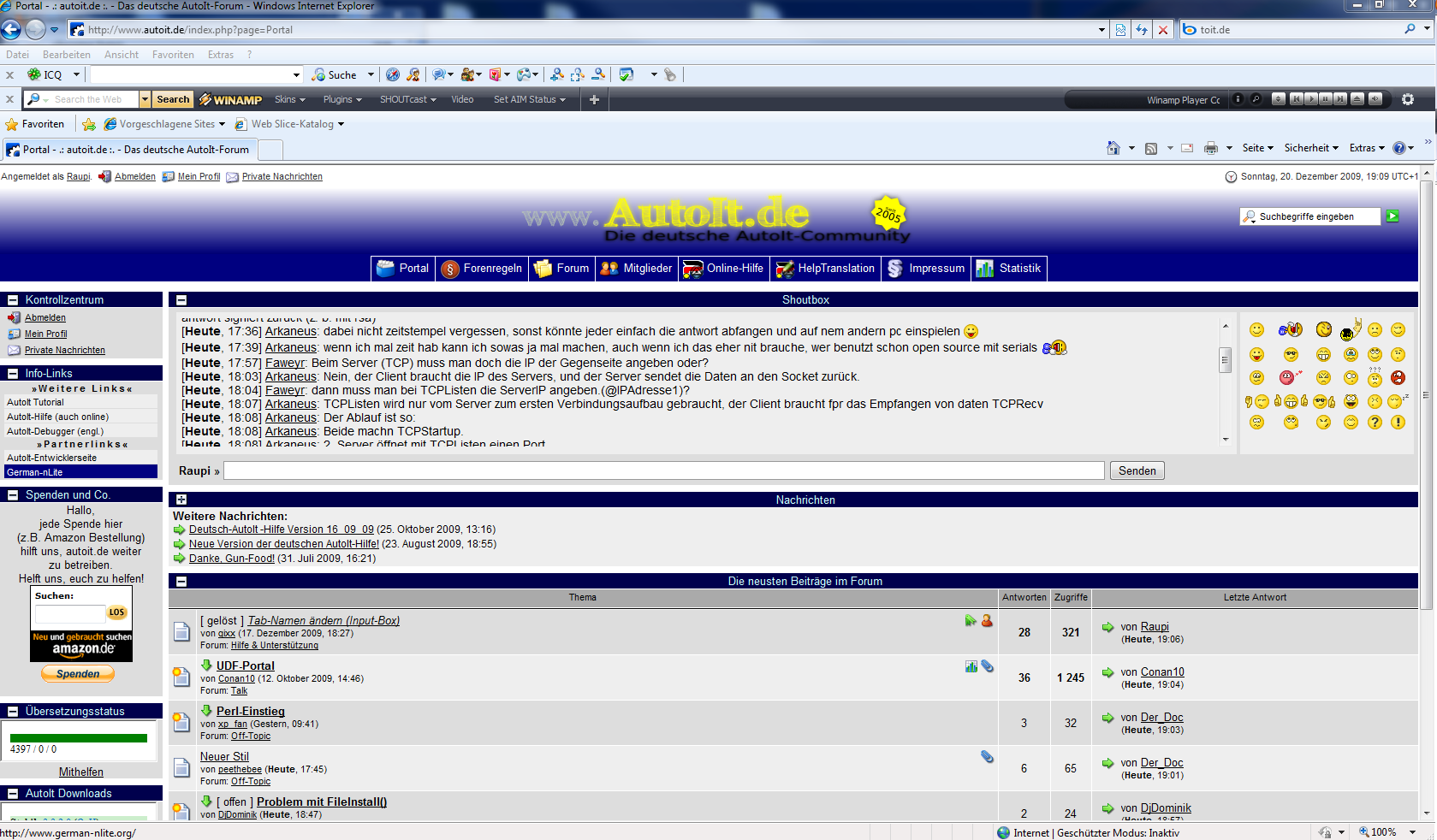Image resolution: width=1437 pixels, height=840 pixels.
Task: Click the green search go arrow
Action: [x=1392, y=216]
